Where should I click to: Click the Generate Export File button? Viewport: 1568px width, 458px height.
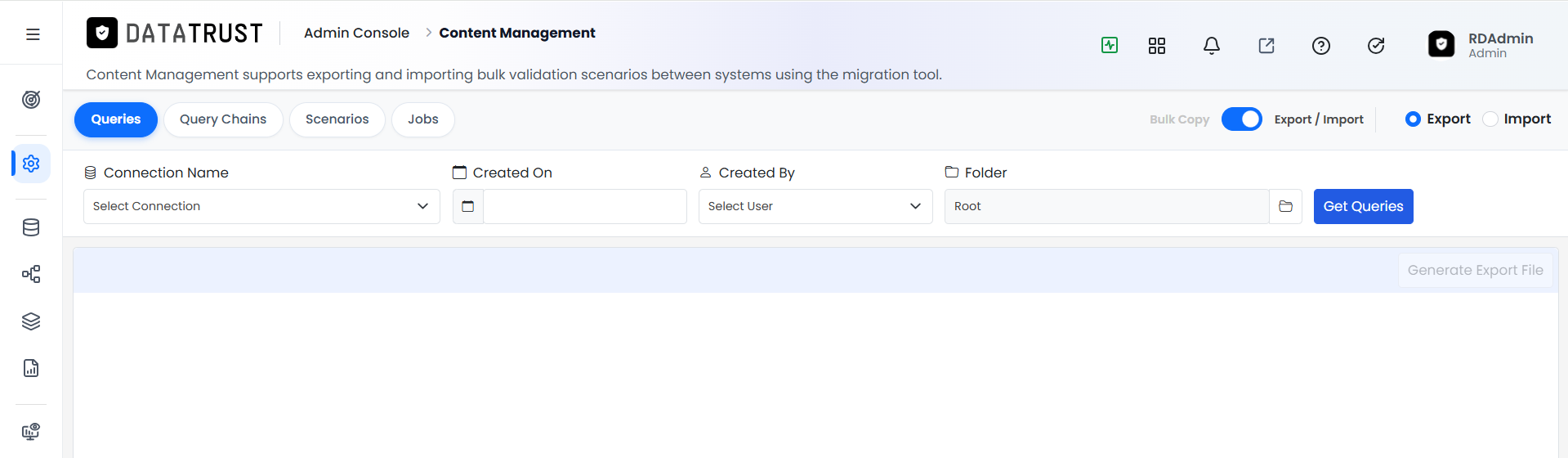click(x=1476, y=270)
